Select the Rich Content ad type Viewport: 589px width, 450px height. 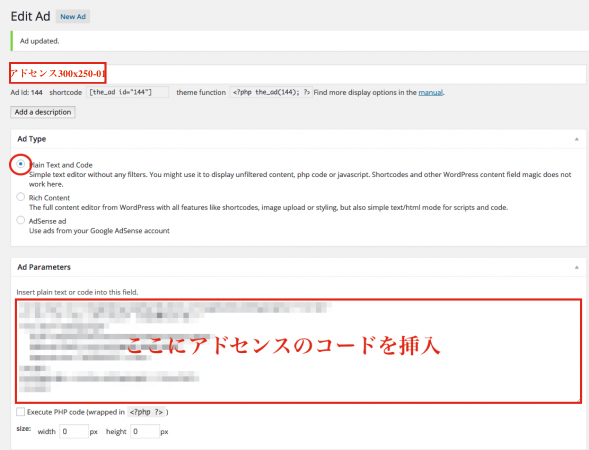coord(21,197)
